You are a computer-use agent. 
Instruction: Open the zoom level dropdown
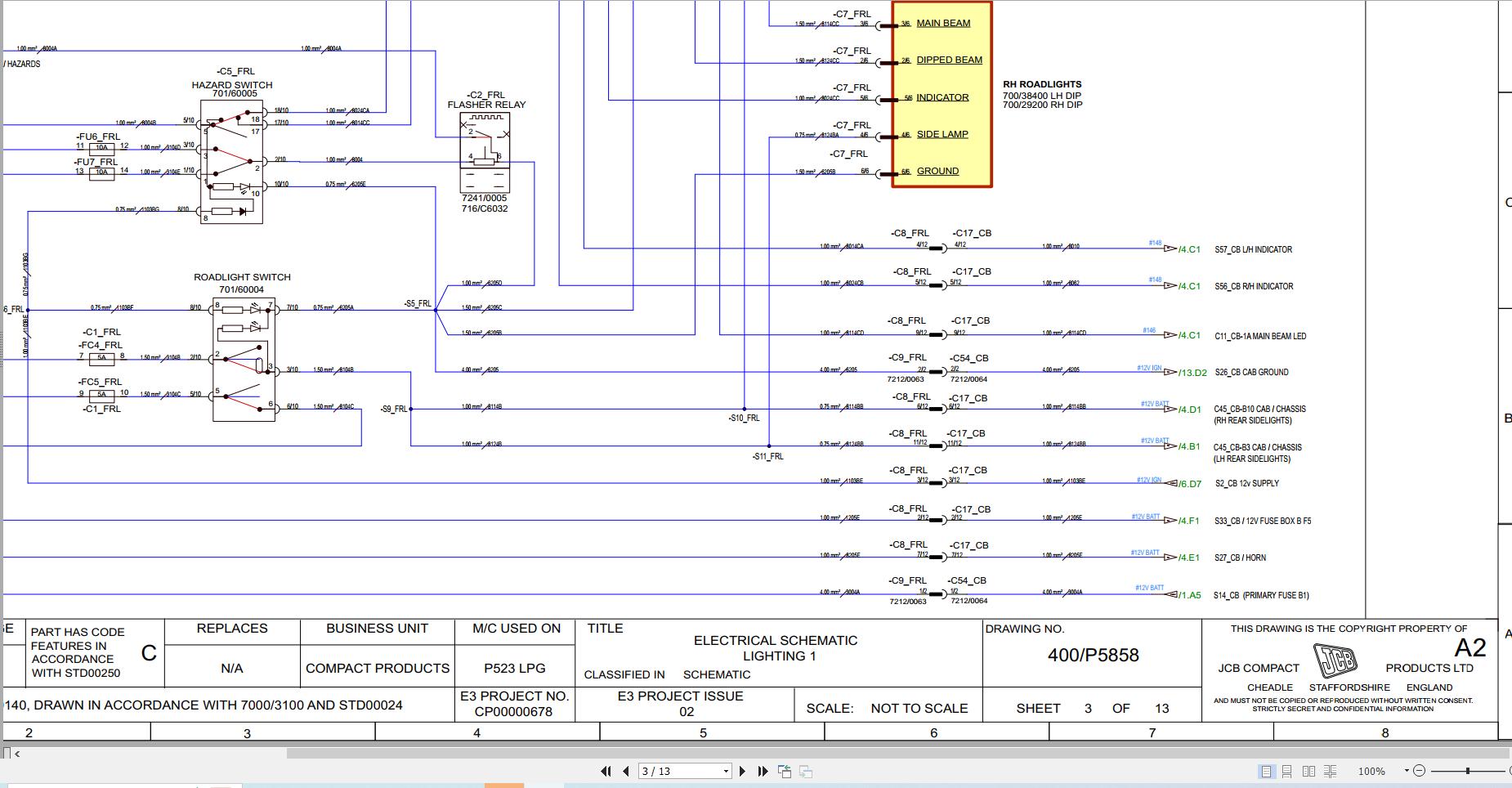(x=1407, y=770)
